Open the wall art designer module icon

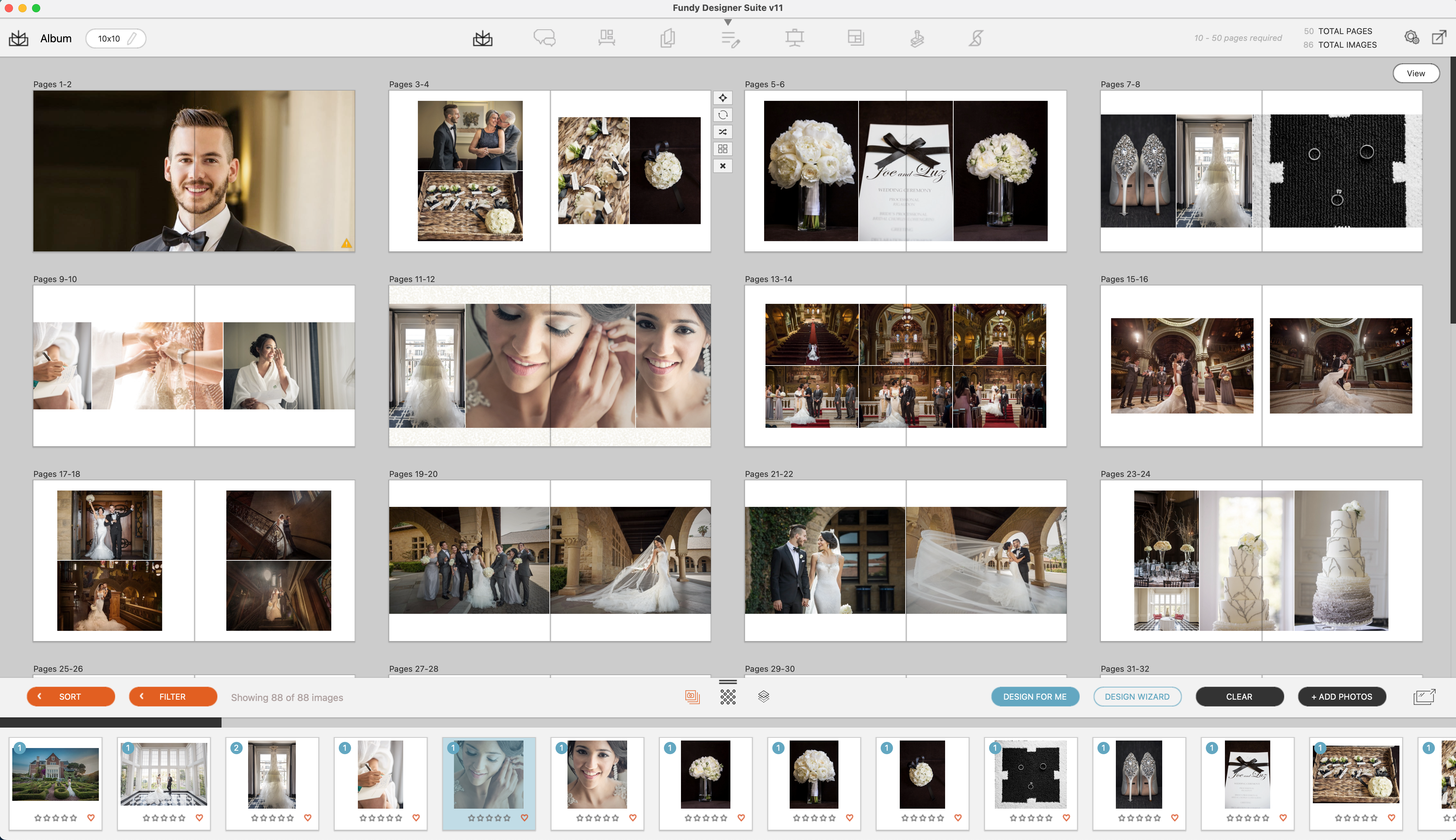coord(606,38)
